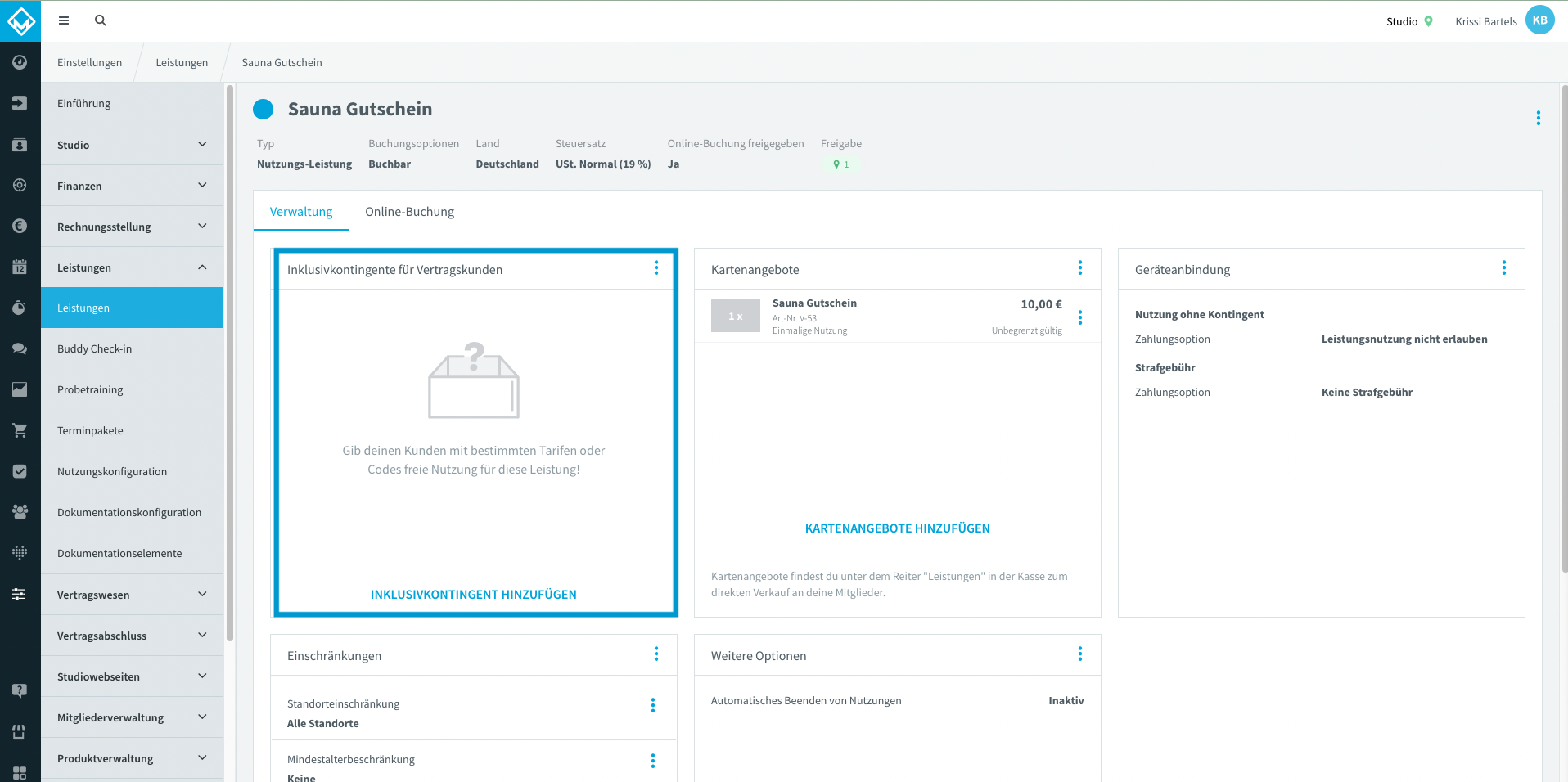Click the app logo in top-left corner
The height and width of the screenshot is (782, 1568).
[x=20, y=20]
